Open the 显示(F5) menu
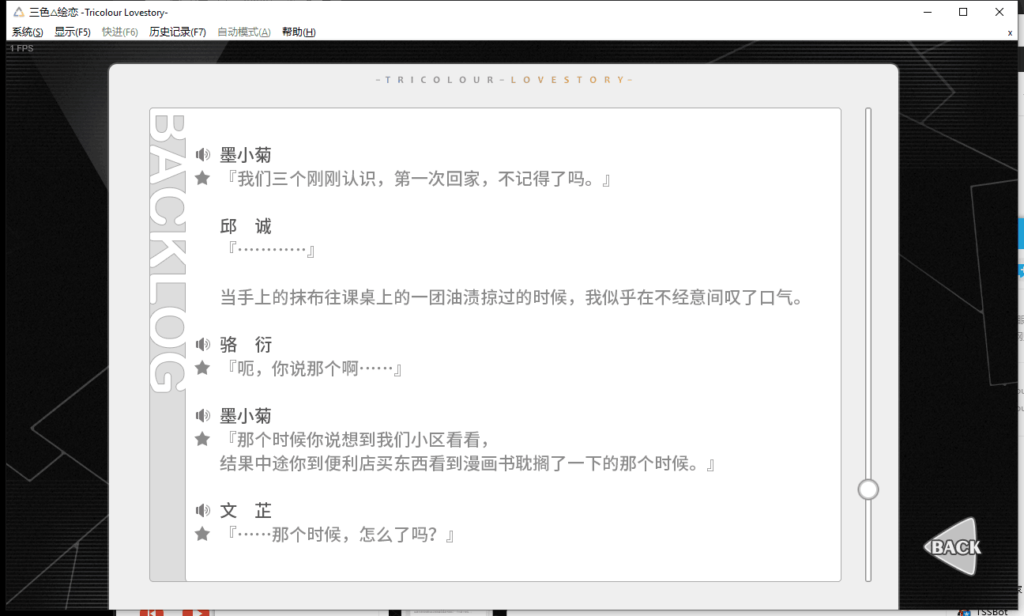 point(72,32)
